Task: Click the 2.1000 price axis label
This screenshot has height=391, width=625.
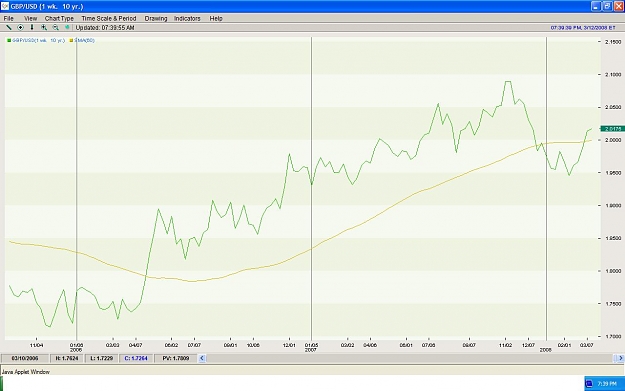Action: 613,75
